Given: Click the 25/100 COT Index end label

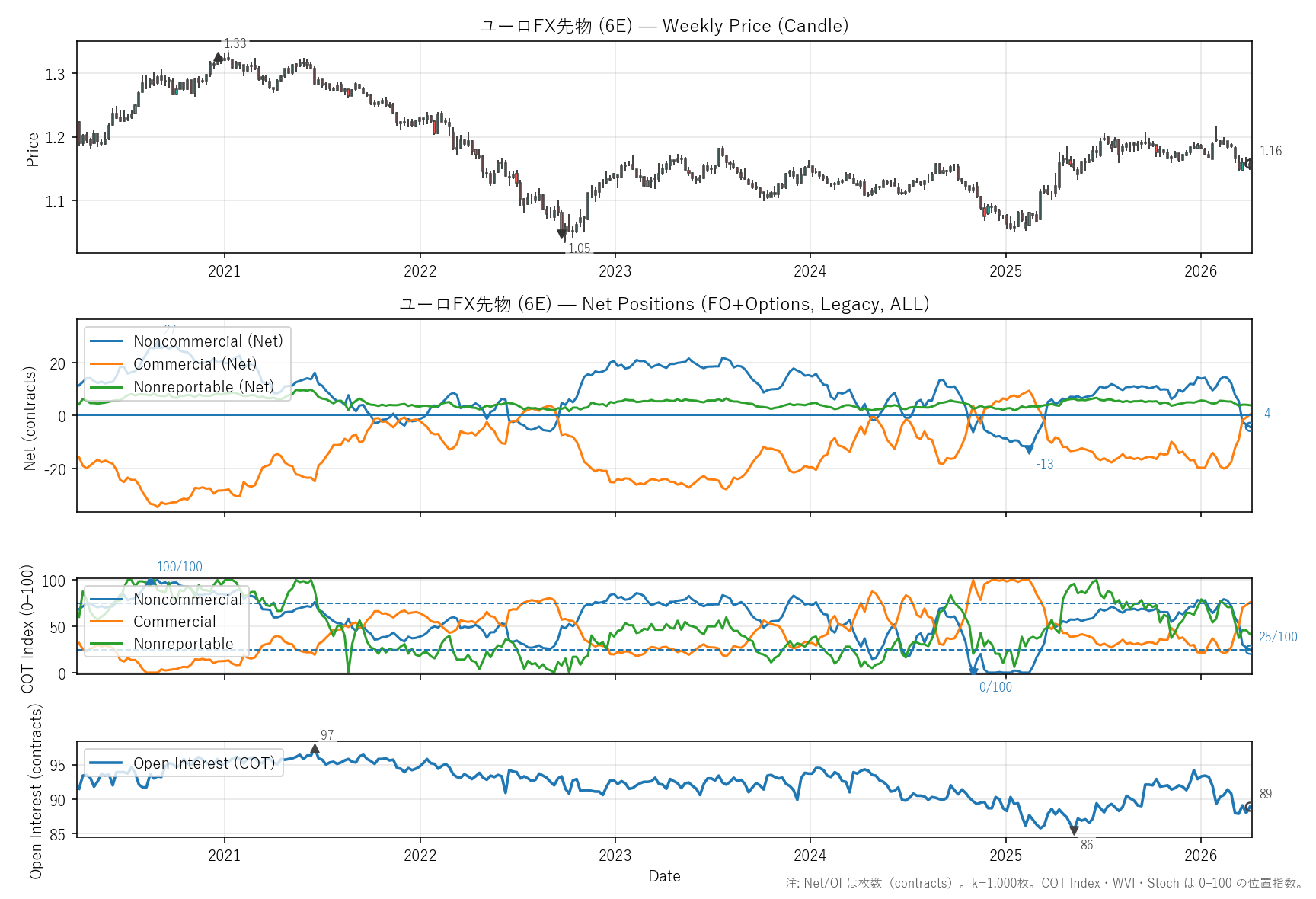Looking at the screenshot, I should click(1278, 637).
